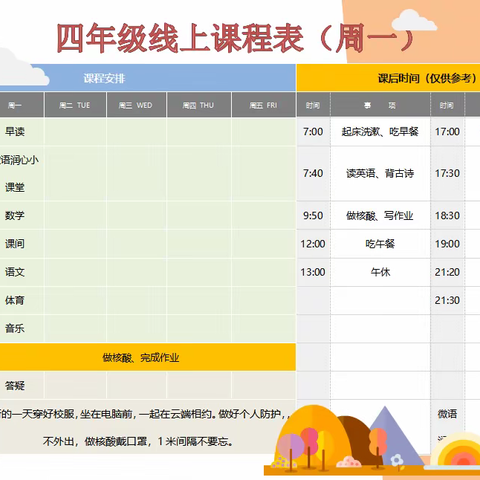Select the 17:00 time cell
The width and height of the screenshot is (480, 480).
[447, 132]
